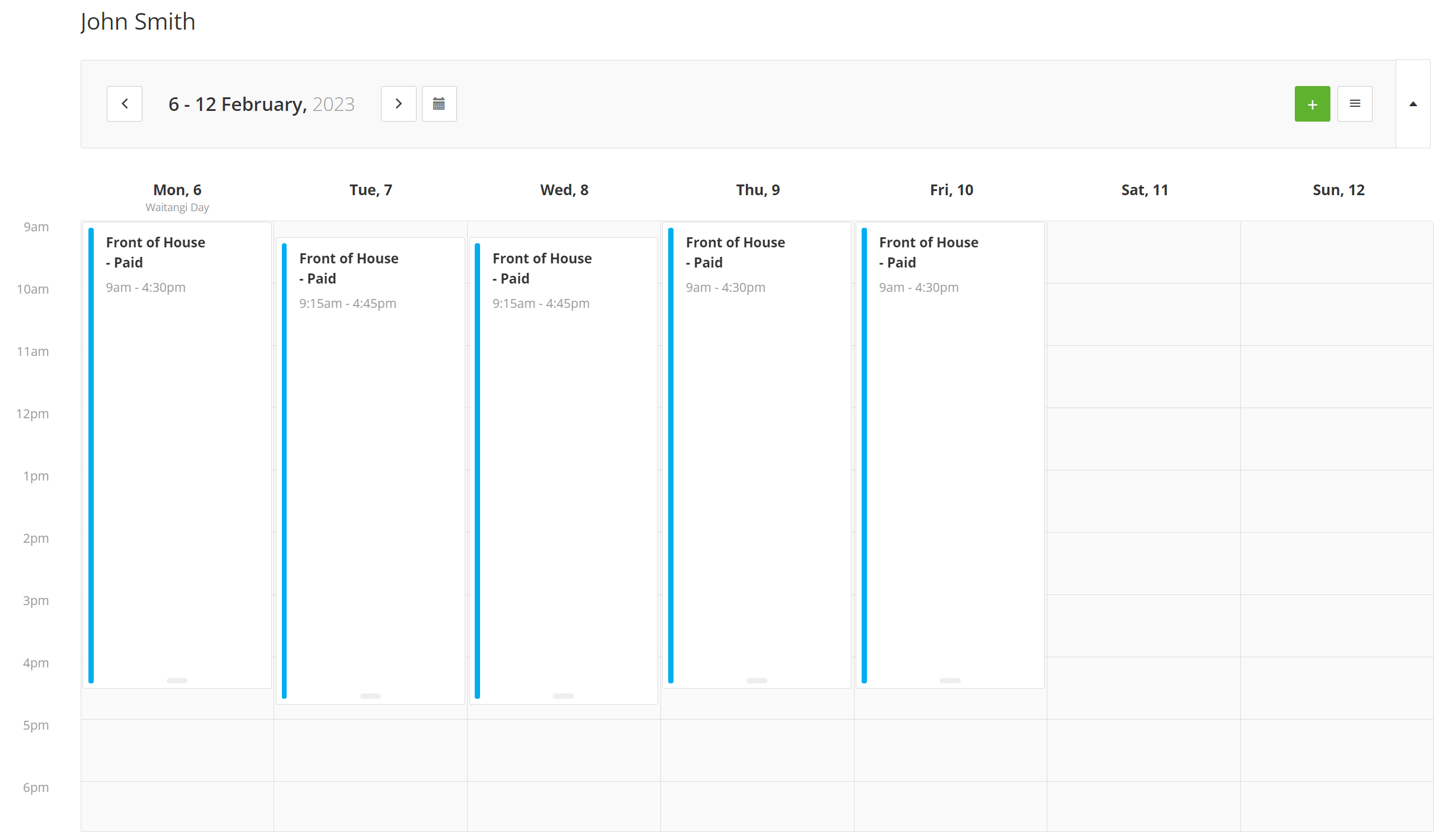Open Monday's Front of House shift
Screen dimensions: 1439x840
coord(177,455)
